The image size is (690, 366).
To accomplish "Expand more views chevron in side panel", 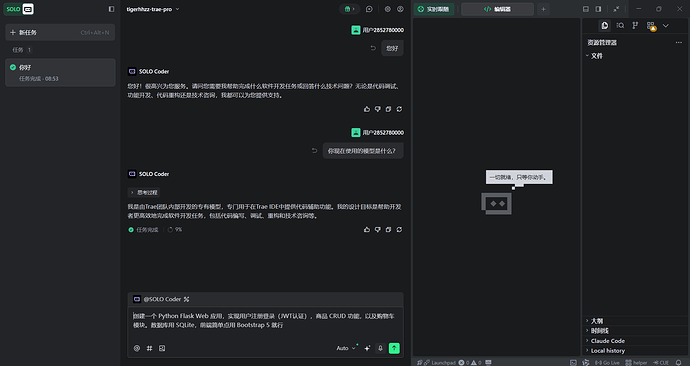I will 666,26.
